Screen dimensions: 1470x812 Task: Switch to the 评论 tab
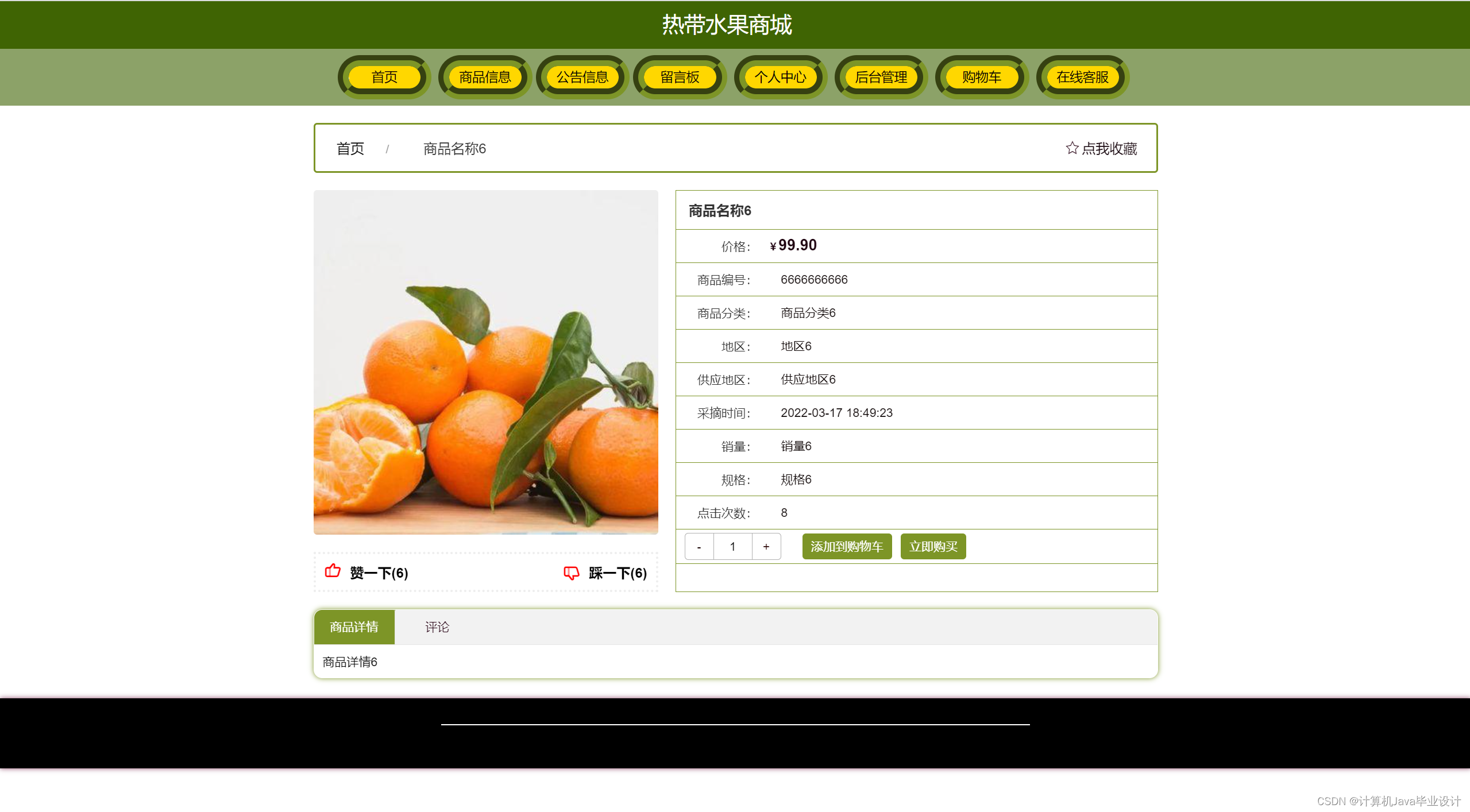point(437,627)
